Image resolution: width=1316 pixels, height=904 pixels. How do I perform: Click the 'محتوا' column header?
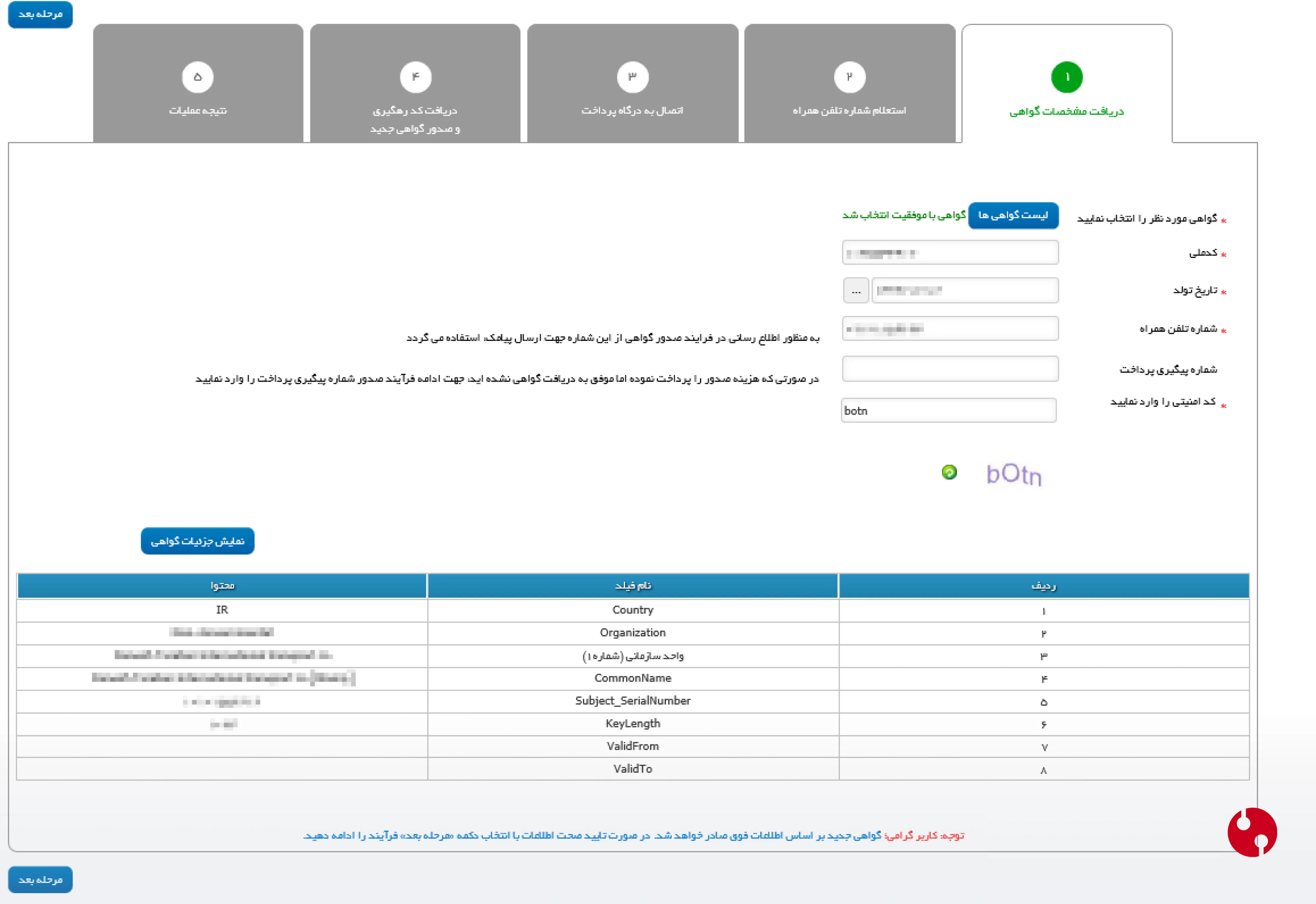(x=222, y=586)
